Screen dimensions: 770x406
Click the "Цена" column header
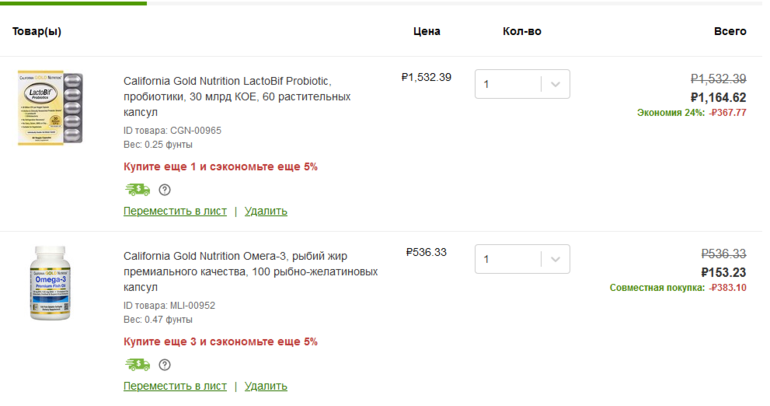point(427,31)
